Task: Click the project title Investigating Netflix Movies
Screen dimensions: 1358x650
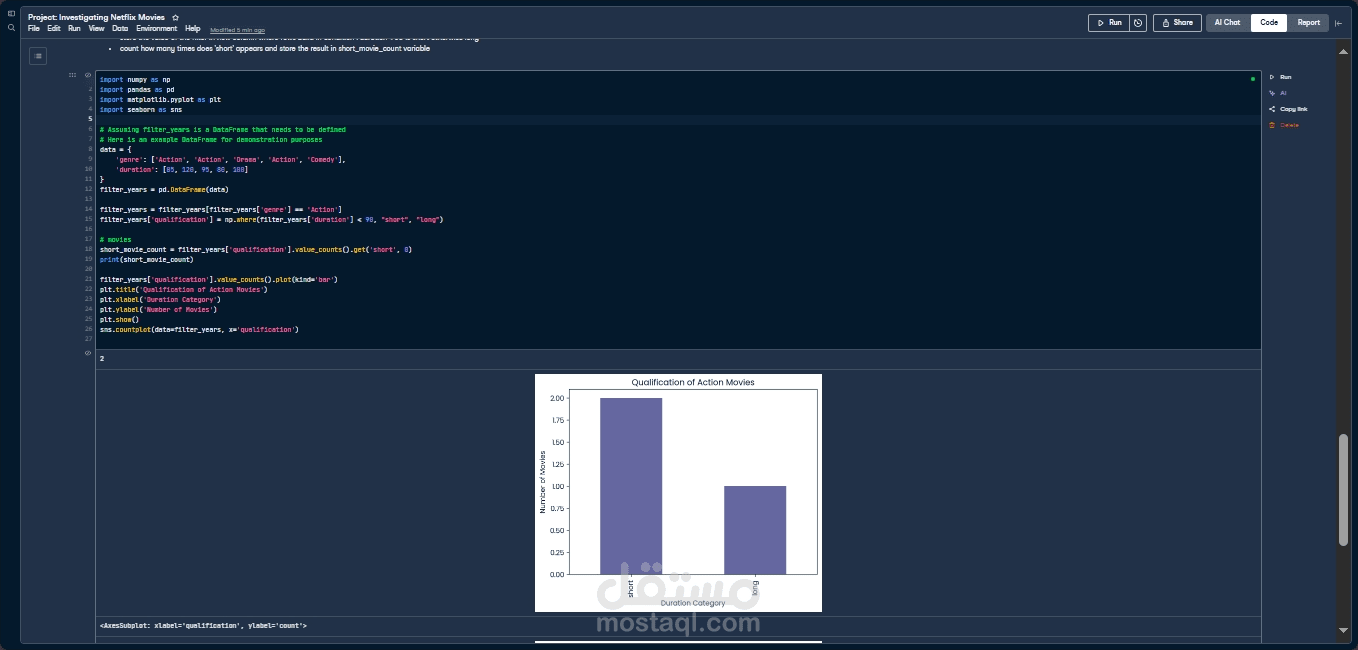Action: (96, 18)
